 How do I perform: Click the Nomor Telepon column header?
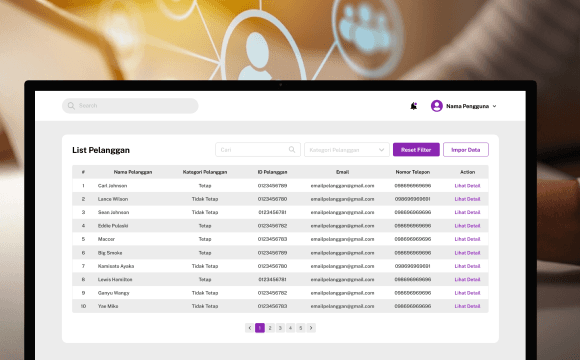click(413, 172)
